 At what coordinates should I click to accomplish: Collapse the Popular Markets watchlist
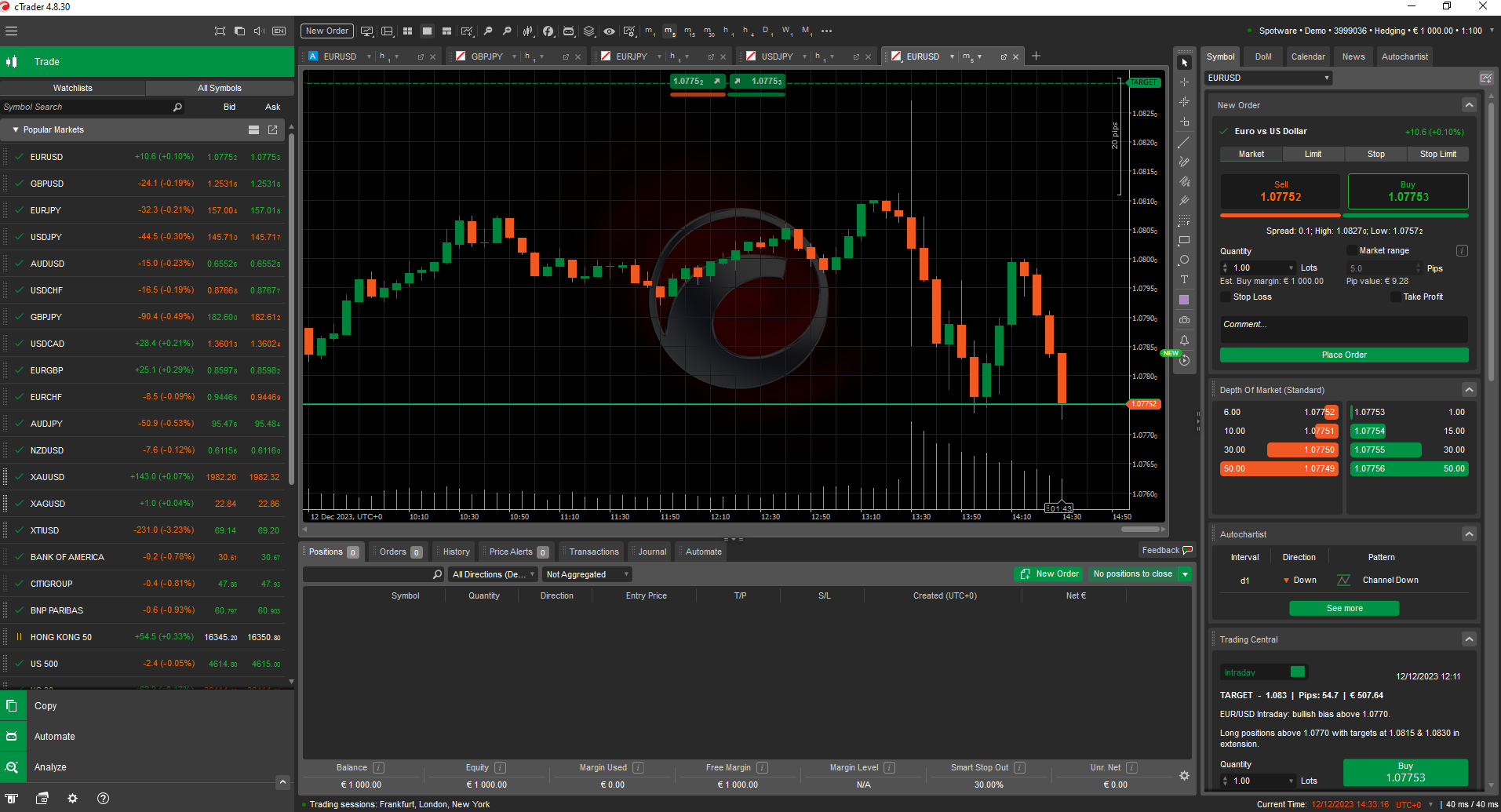coord(15,129)
